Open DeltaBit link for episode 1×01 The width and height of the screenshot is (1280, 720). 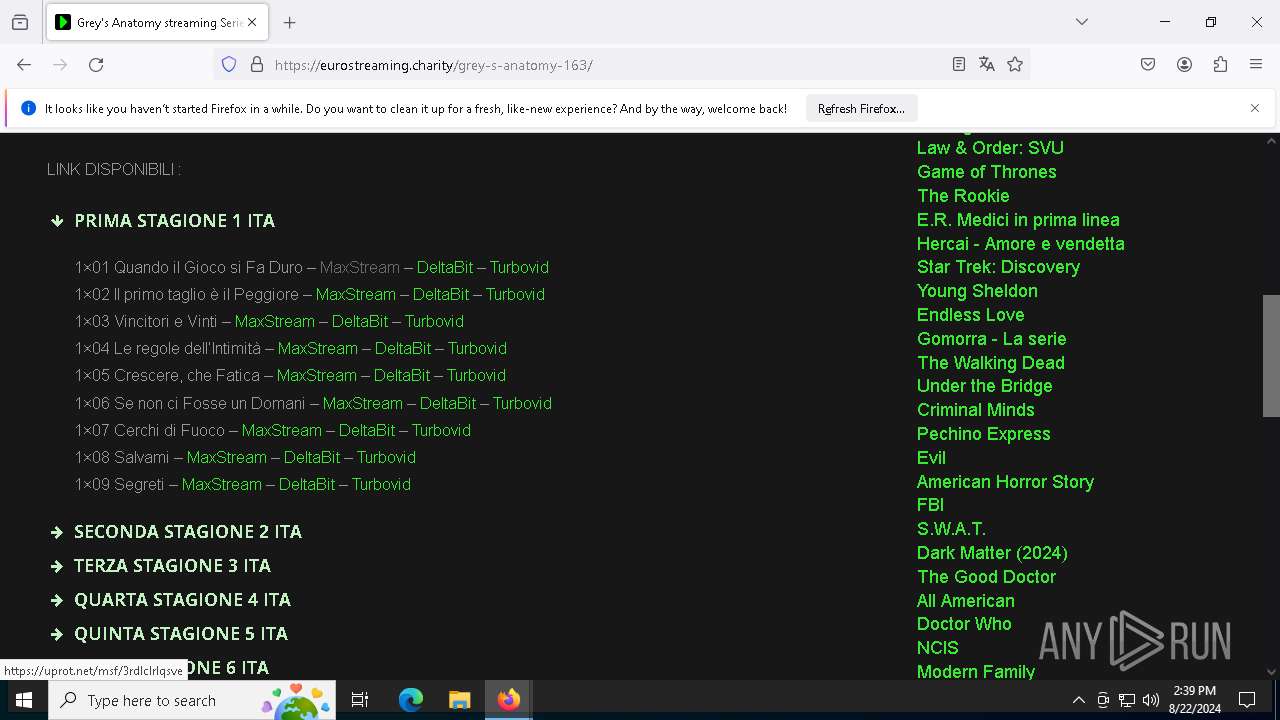coord(445,267)
